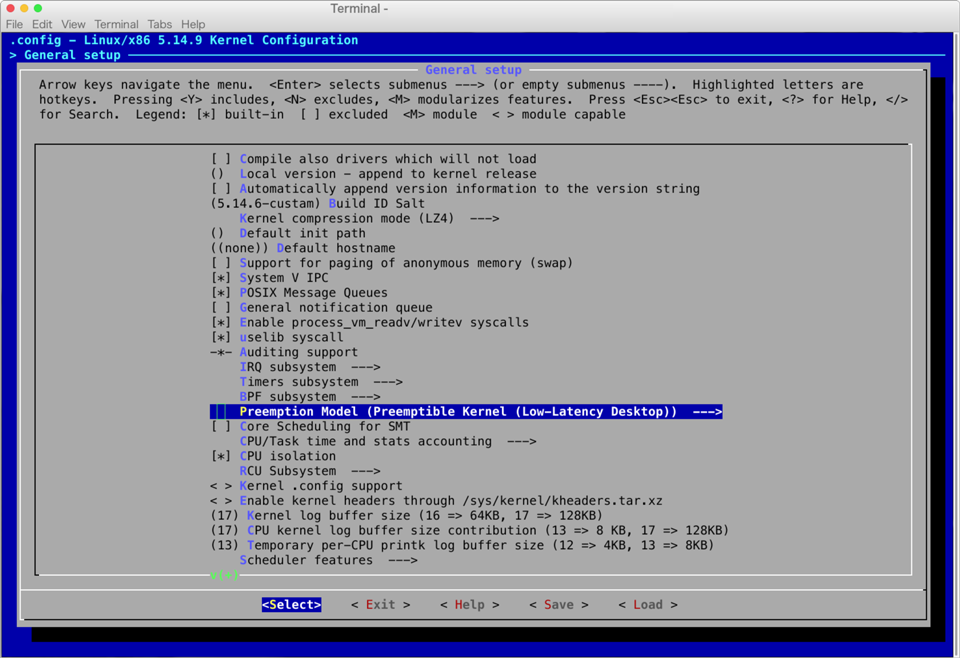Expand IRQ subsystem submenu
This screenshot has width=960, height=658.
coord(310,367)
